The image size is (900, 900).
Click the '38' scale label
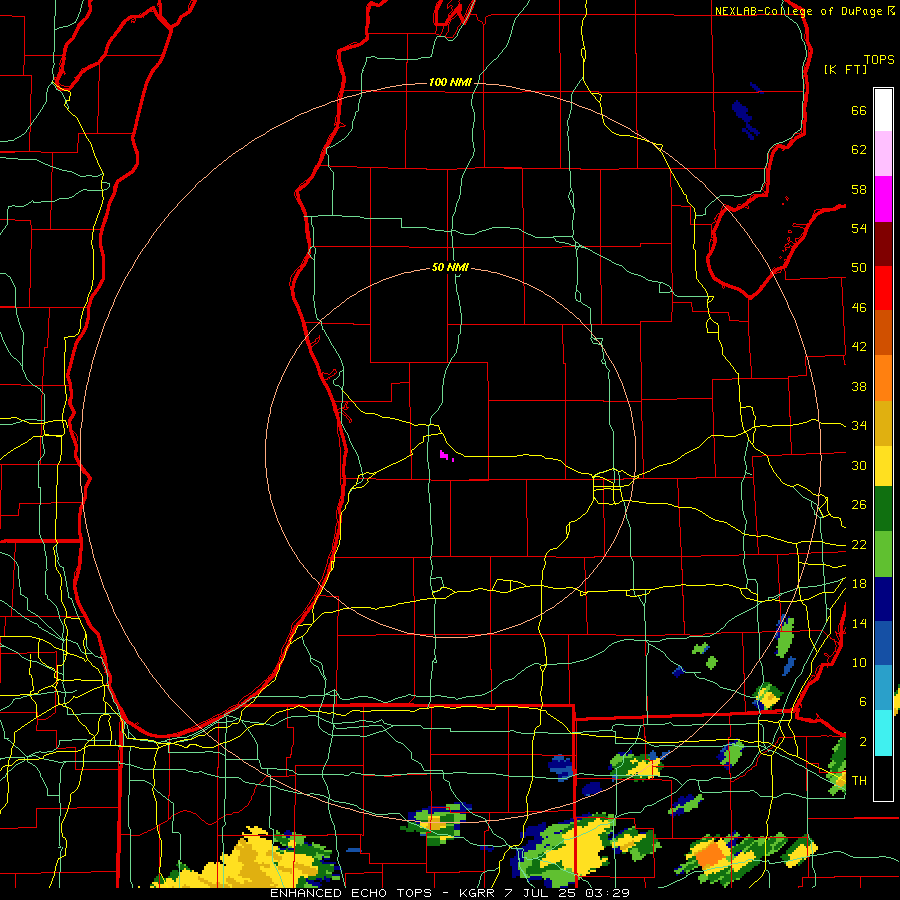(x=859, y=386)
